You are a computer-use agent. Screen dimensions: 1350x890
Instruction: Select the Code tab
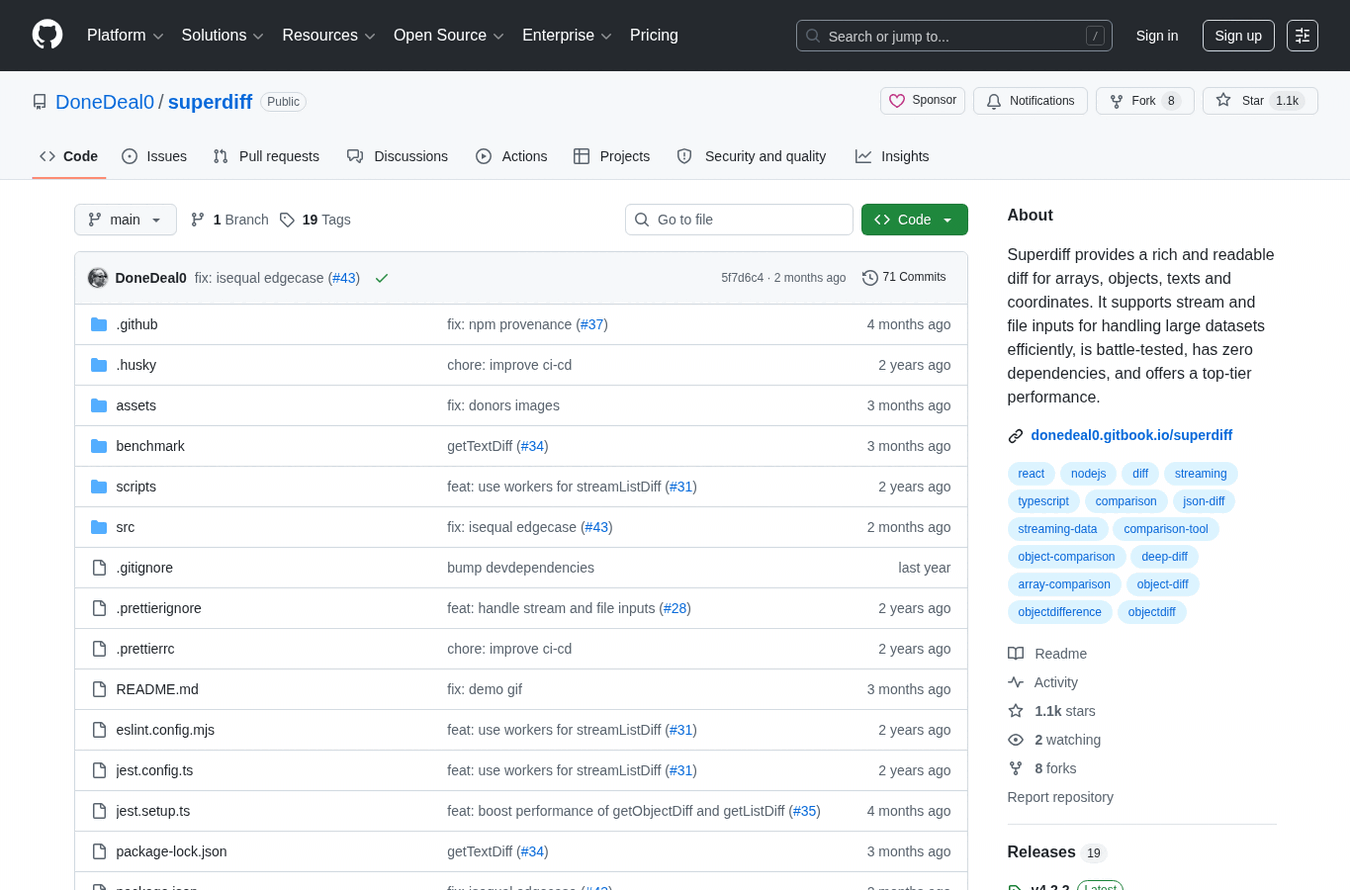click(69, 156)
